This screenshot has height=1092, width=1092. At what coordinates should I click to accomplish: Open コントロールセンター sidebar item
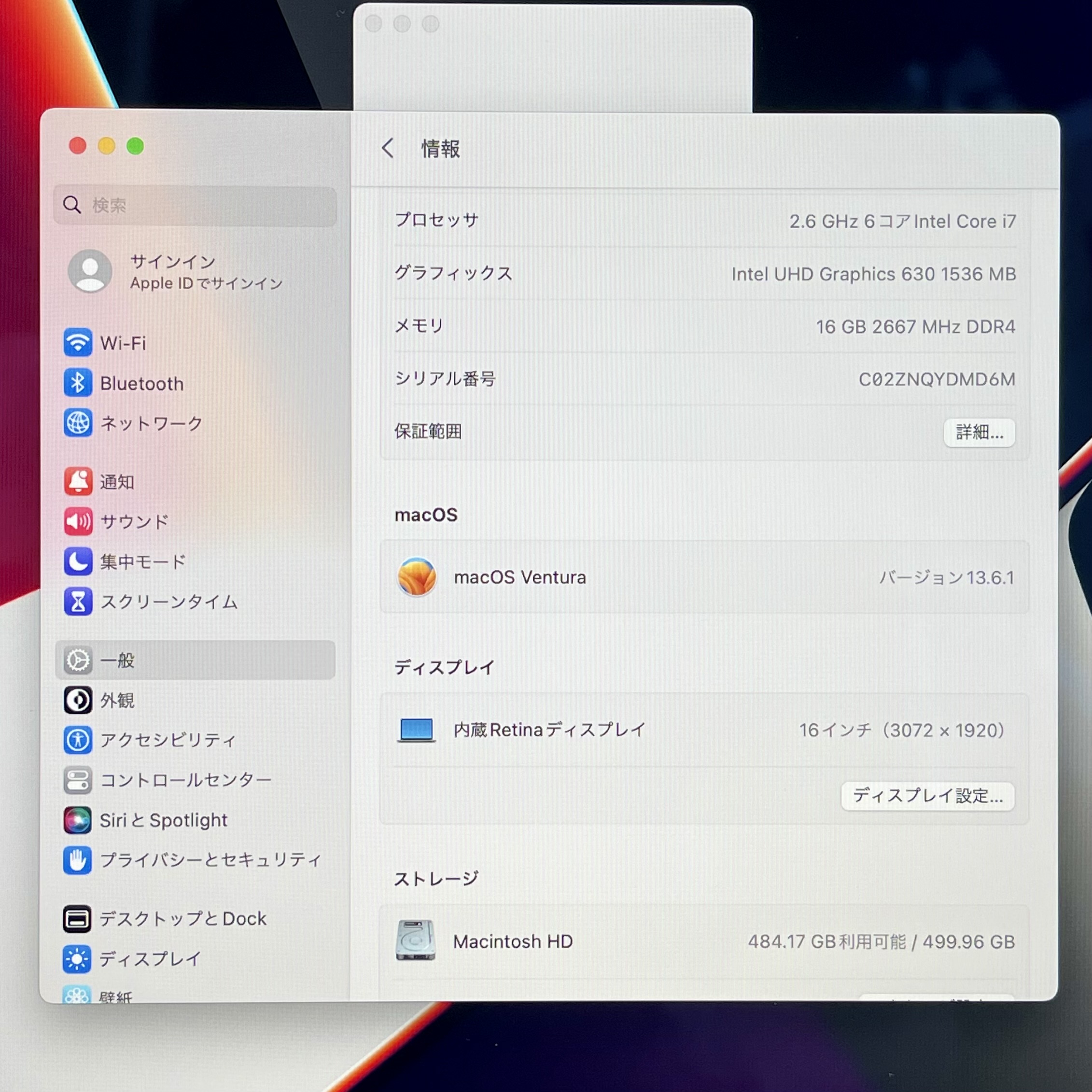point(185,780)
